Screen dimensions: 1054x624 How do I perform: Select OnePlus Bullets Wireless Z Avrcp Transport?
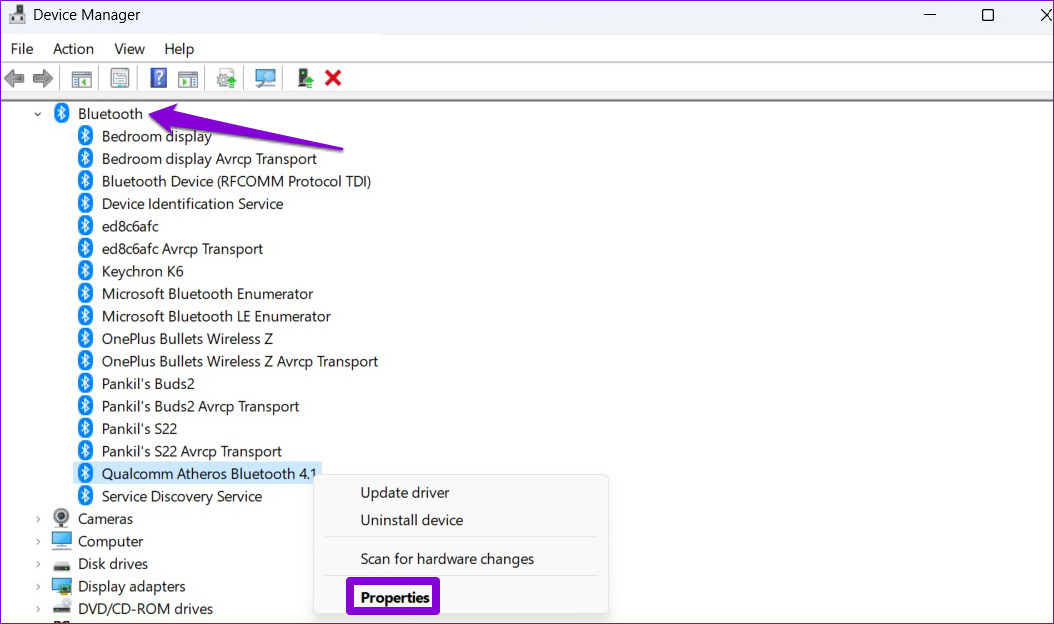tap(239, 361)
